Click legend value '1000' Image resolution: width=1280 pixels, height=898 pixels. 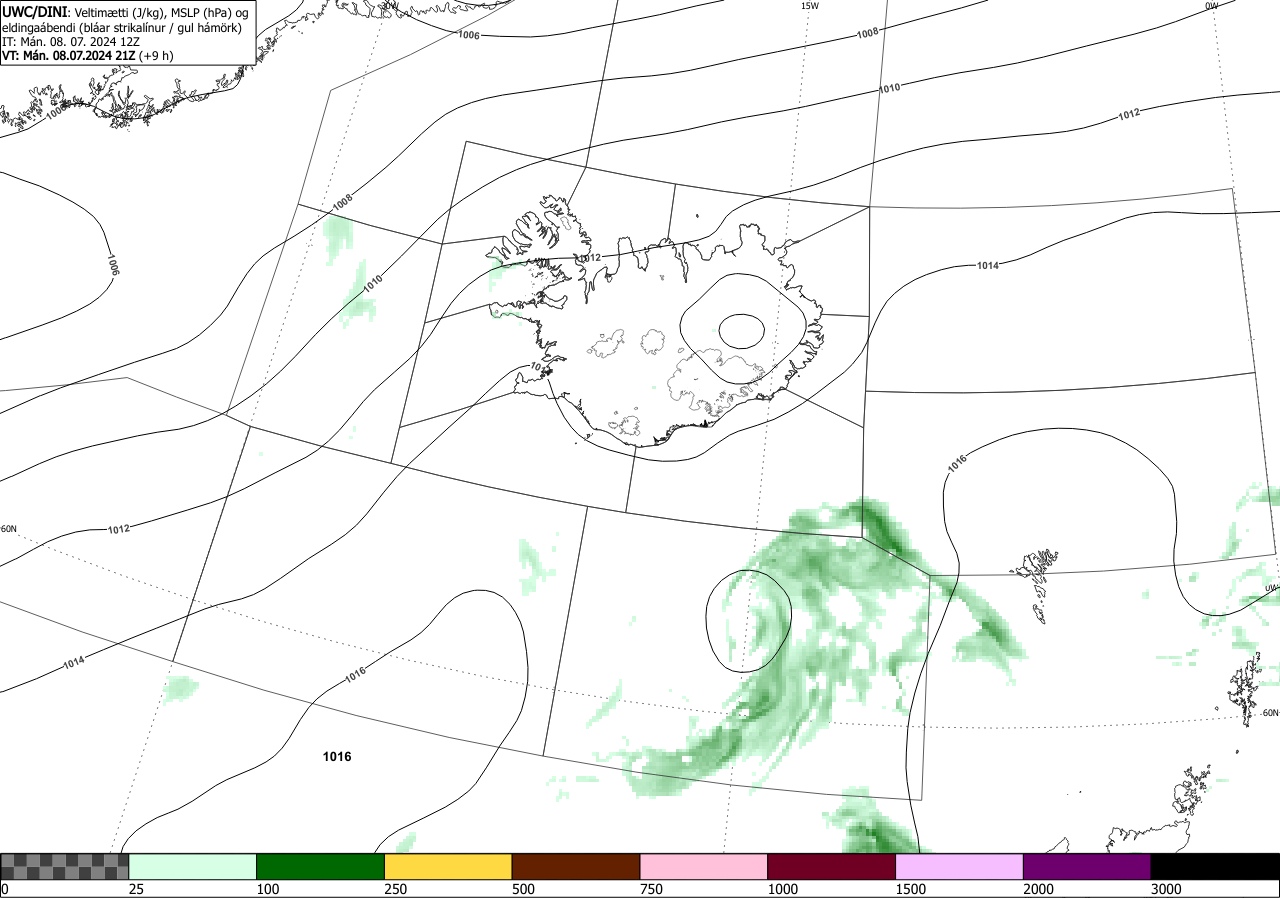coord(783,889)
